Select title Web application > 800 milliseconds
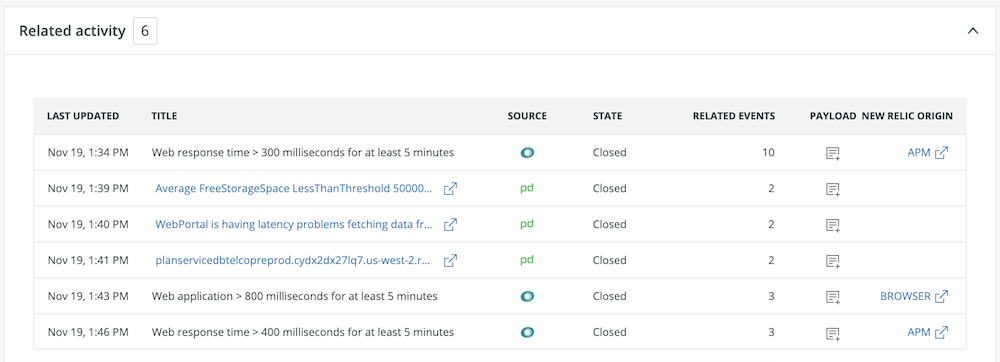Screen dimensions: 1000x362 [294, 296]
